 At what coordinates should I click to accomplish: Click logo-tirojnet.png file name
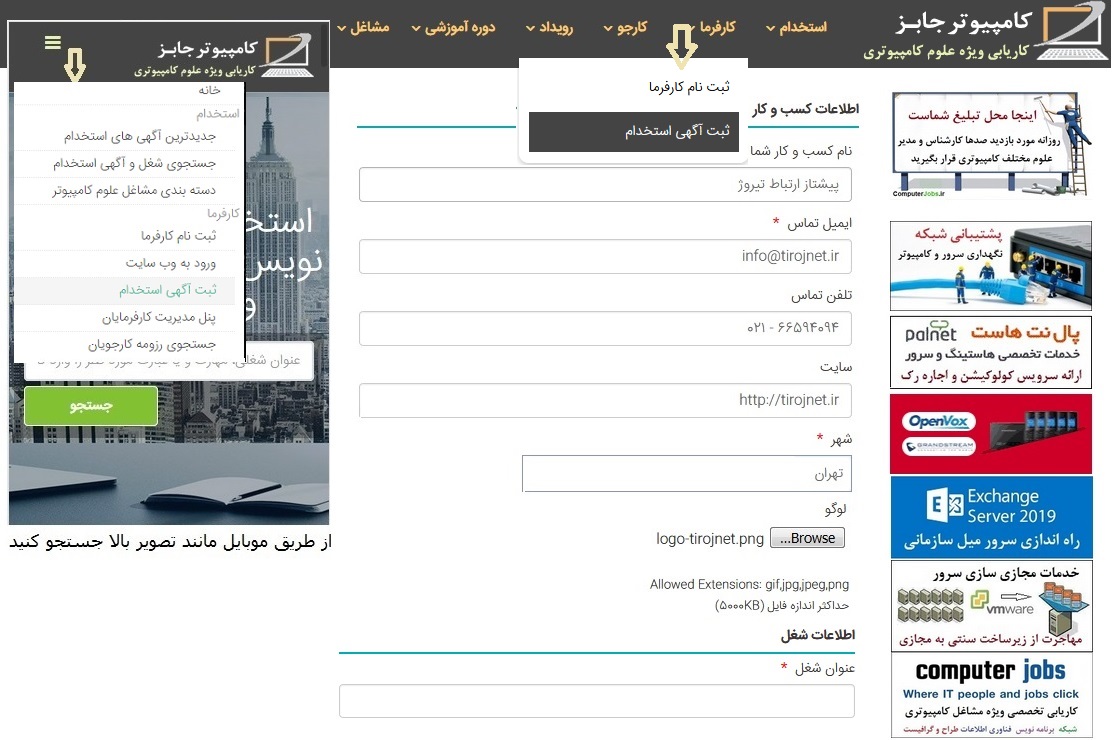[x=710, y=539]
